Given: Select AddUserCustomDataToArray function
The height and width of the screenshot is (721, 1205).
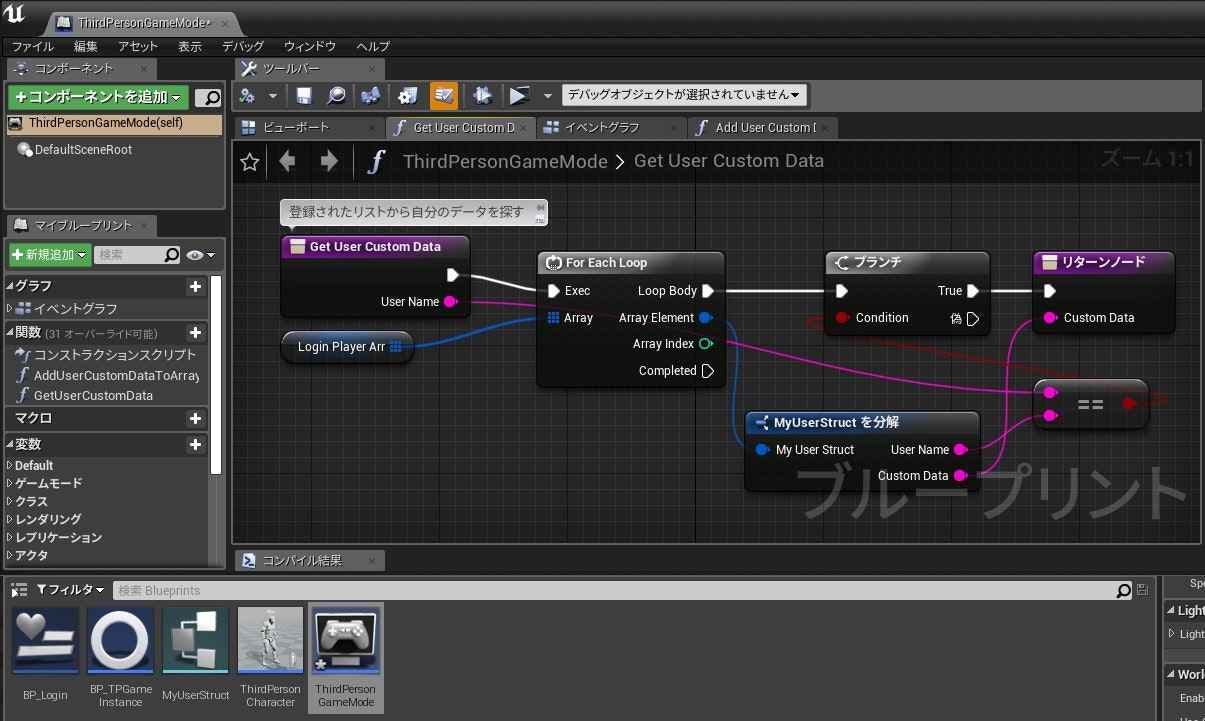Looking at the screenshot, I should click(x=108, y=375).
